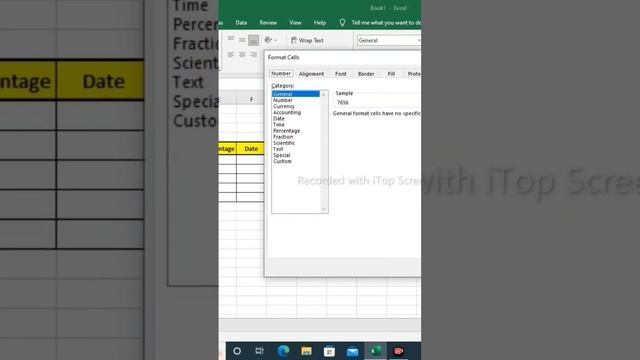Click the Category list scroll up arrow
The image size is (640, 360).
324,94
